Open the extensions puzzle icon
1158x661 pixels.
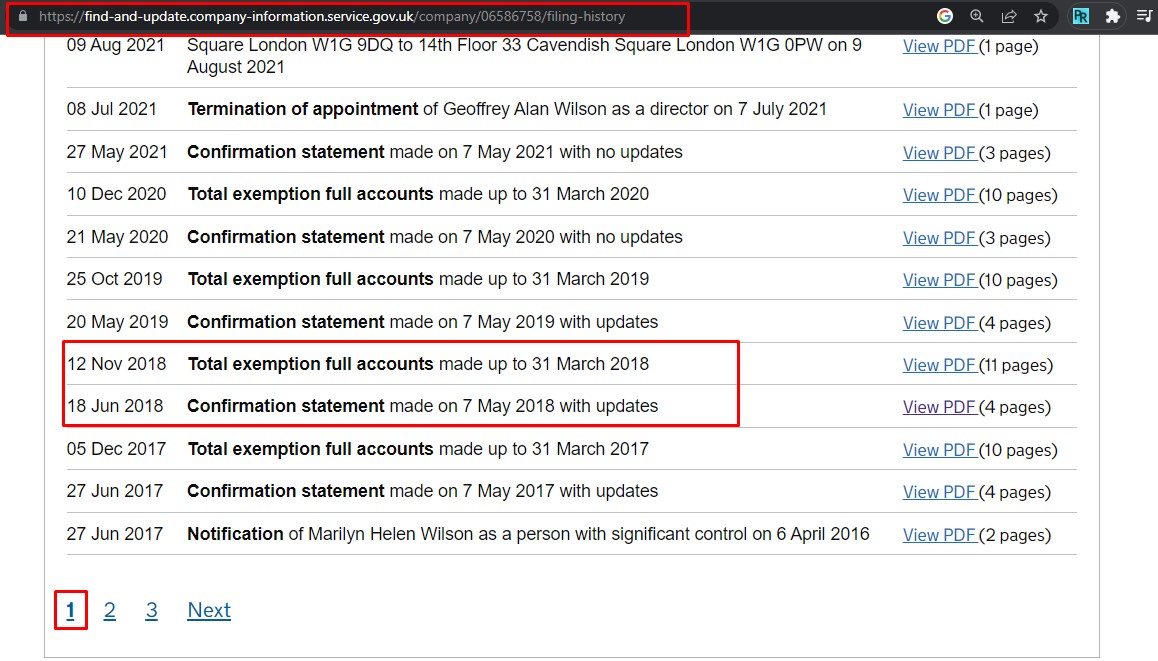1112,16
